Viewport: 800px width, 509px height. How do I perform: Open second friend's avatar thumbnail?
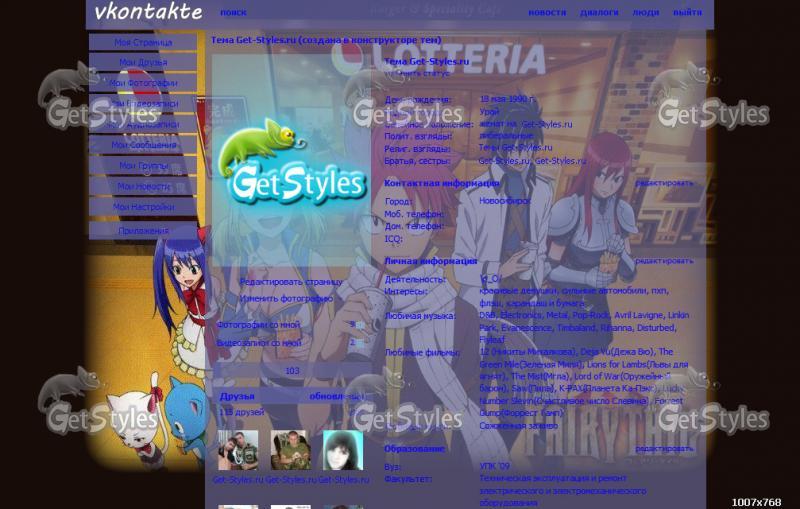291,450
